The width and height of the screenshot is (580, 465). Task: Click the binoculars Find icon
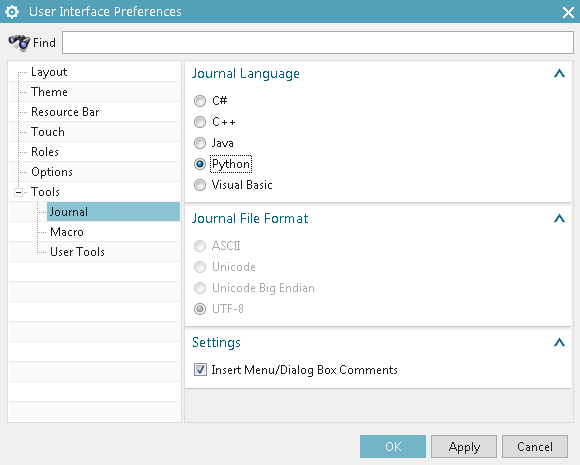pyautogui.click(x=19, y=43)
